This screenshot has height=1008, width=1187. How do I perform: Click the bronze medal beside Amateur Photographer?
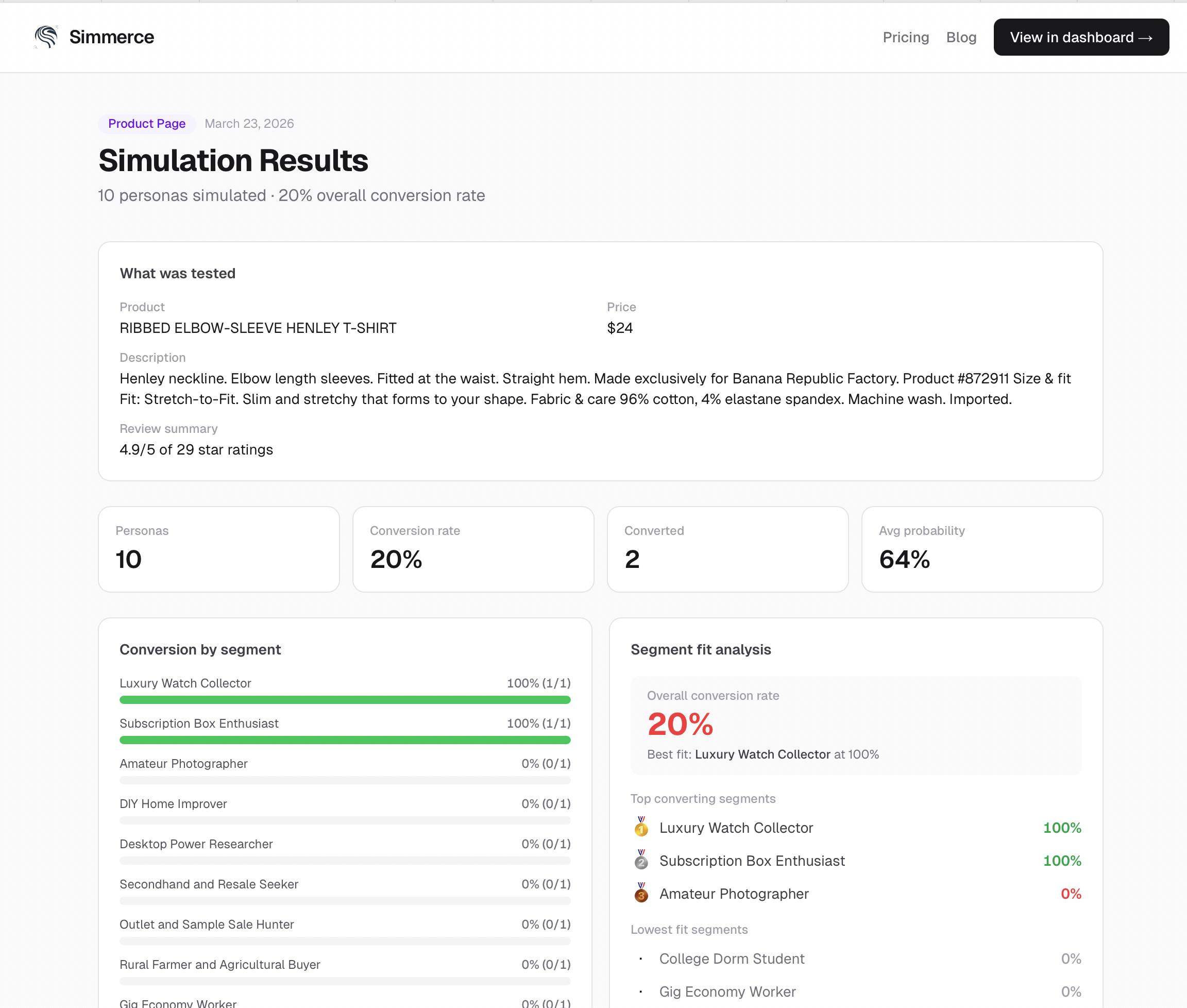[641, 894]
